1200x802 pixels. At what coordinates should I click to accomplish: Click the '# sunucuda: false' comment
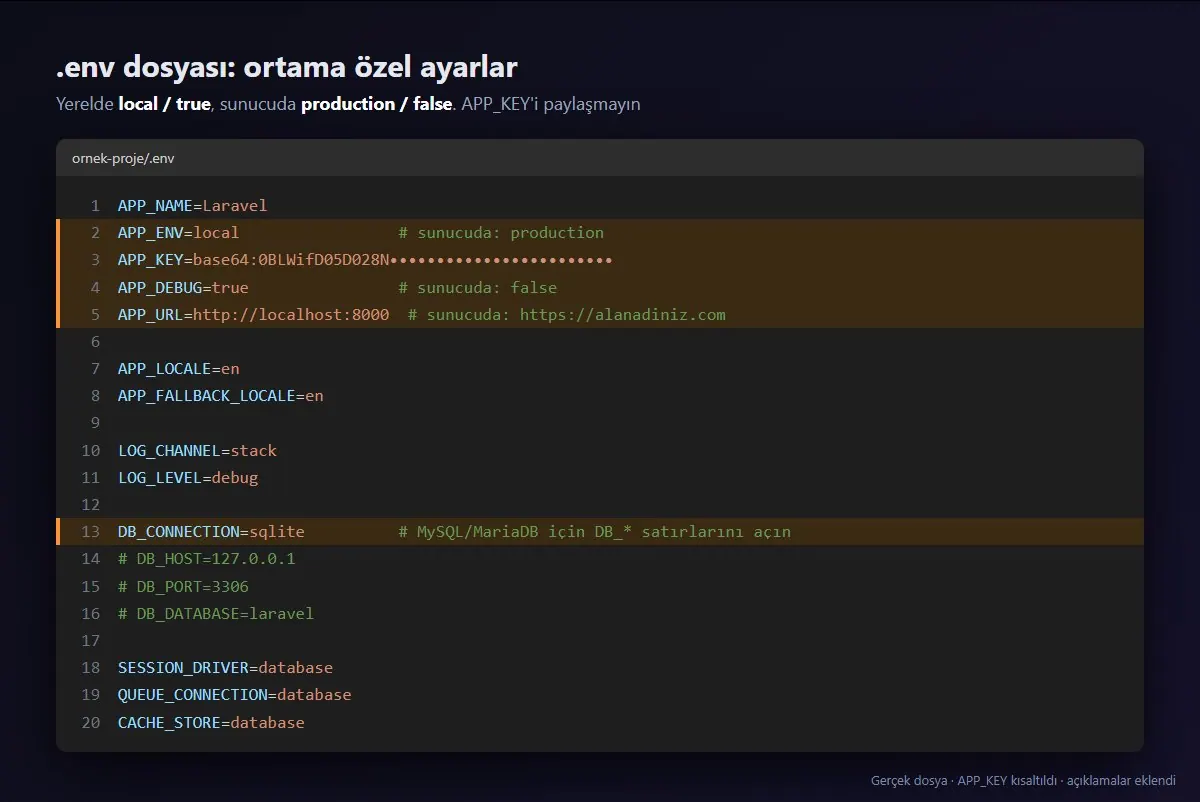click(x=478, y=287)
